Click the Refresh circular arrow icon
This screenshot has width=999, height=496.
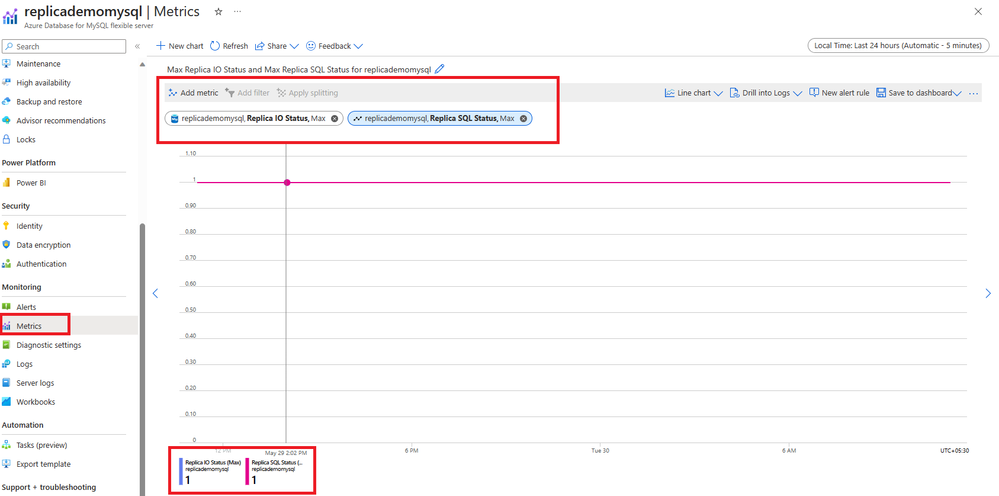coord(214,46)
